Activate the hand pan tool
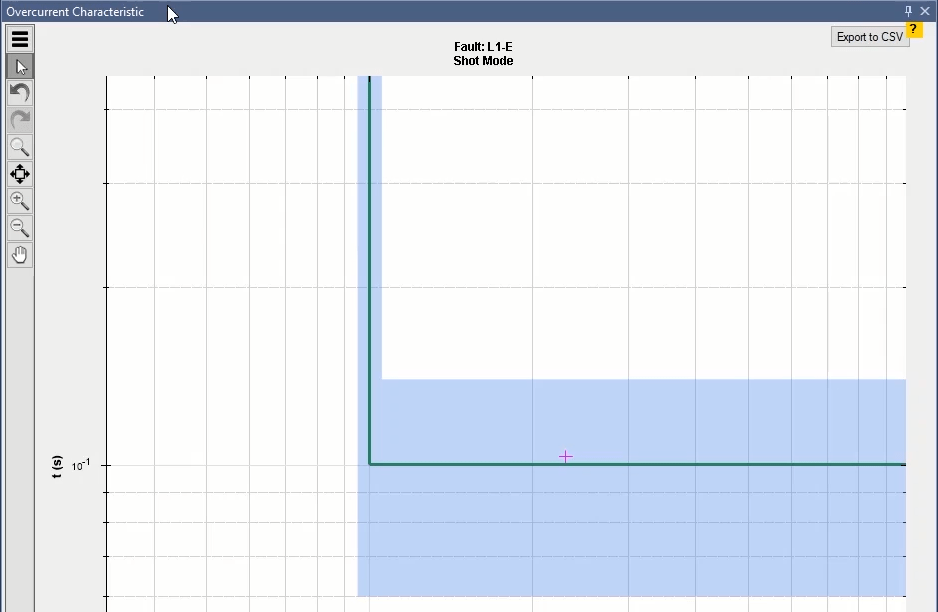938x612 pixels. coord(20,255)
